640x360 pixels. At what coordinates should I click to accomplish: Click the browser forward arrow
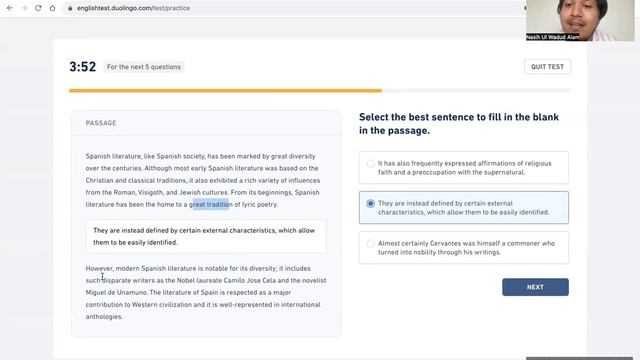click(x=24, y=8)
